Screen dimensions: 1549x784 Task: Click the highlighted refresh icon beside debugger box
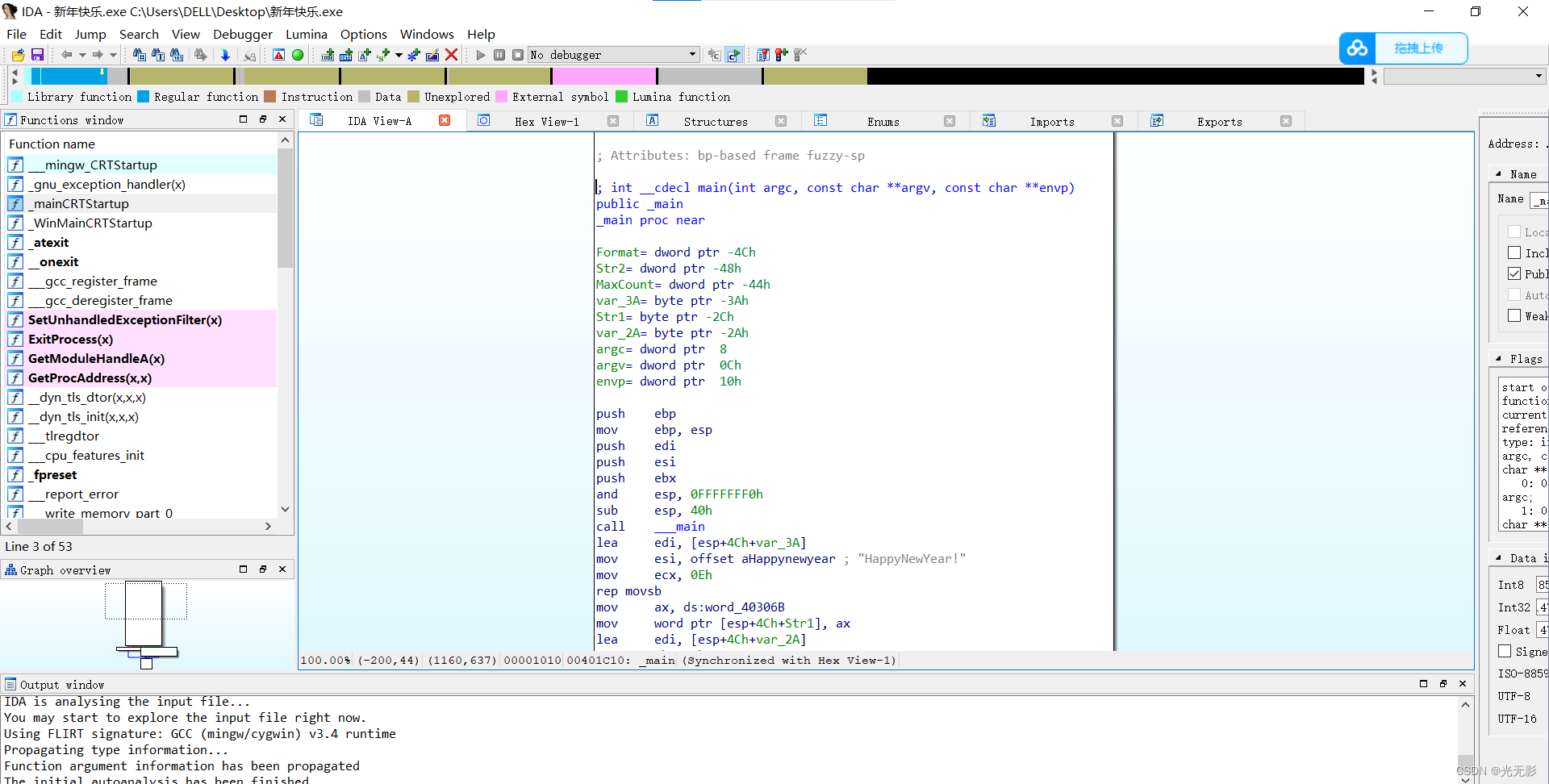coord(733,55)
